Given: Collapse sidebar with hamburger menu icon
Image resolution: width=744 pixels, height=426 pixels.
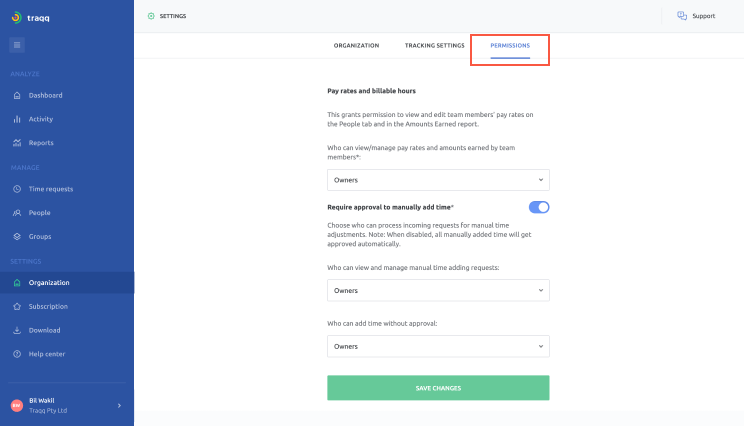Looking at the screenshot, I should (17, 45).
